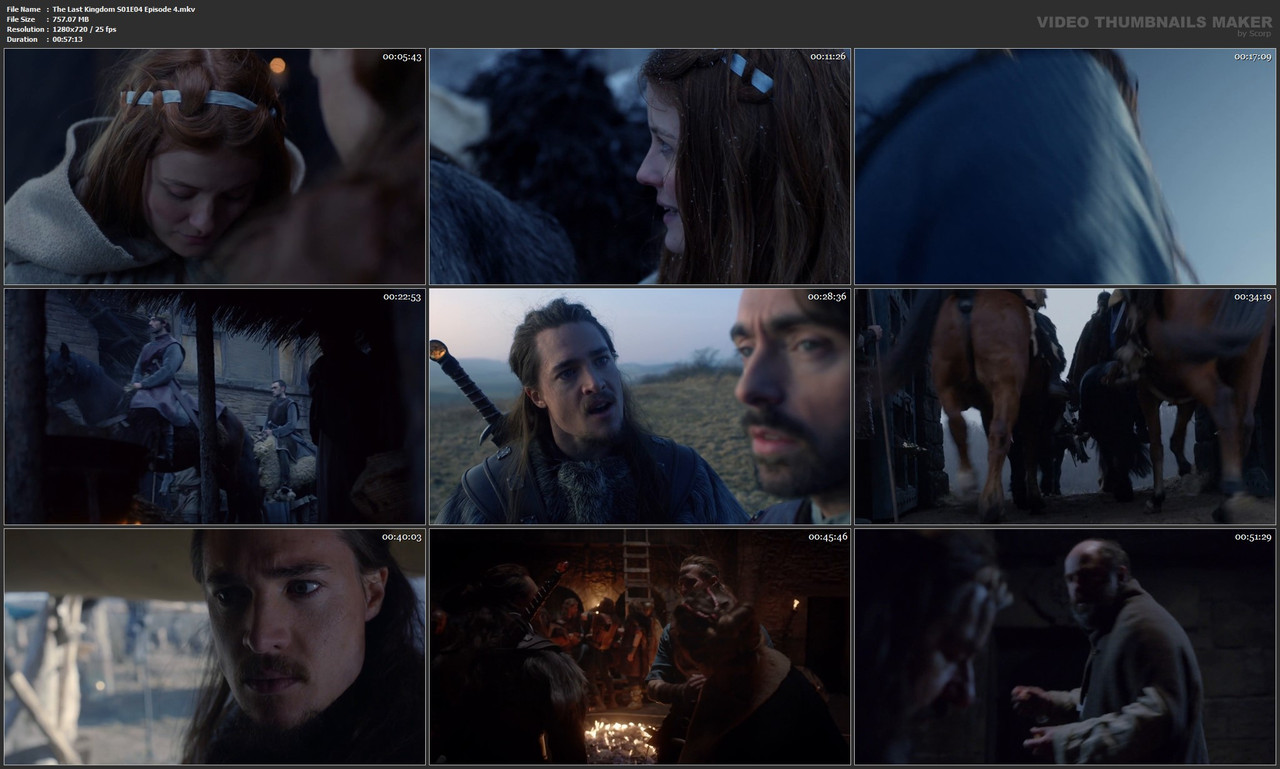
Task: Select the thumbnail timestamped 00:05:43
Action: (214, 166)
